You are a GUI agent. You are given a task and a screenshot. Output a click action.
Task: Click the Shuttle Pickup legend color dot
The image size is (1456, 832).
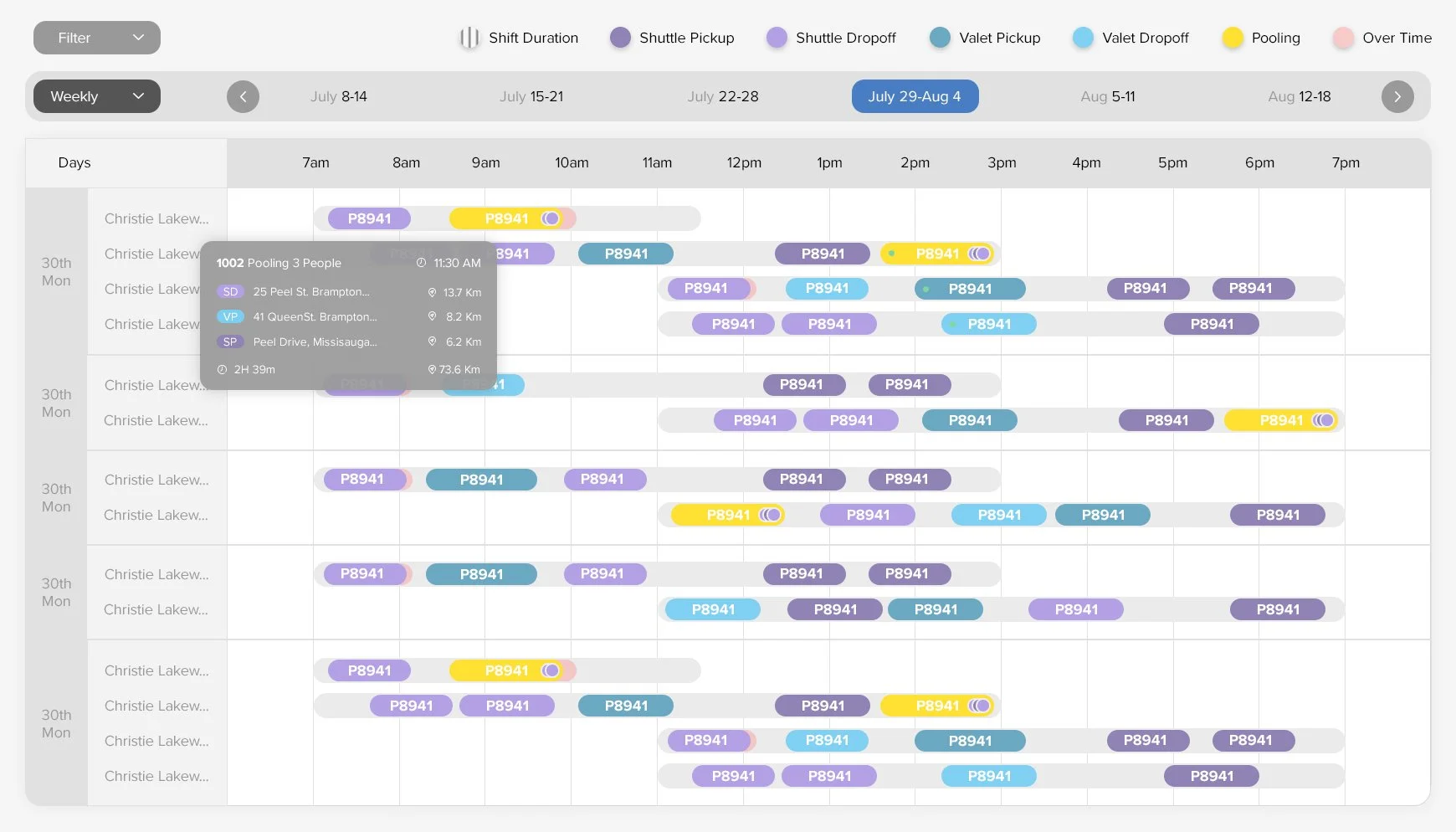point(620,38)
